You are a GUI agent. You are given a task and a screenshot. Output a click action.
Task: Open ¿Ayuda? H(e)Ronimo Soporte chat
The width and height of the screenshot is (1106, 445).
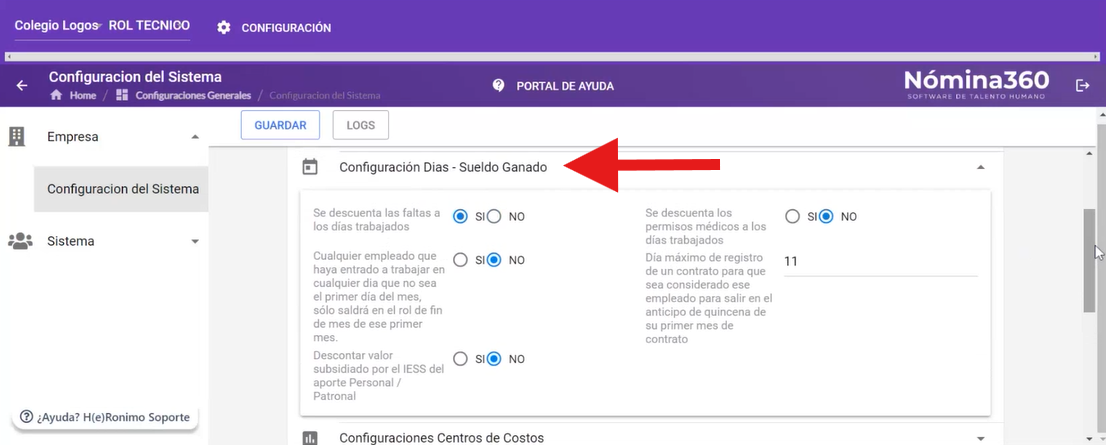click(x=105, y=417)
